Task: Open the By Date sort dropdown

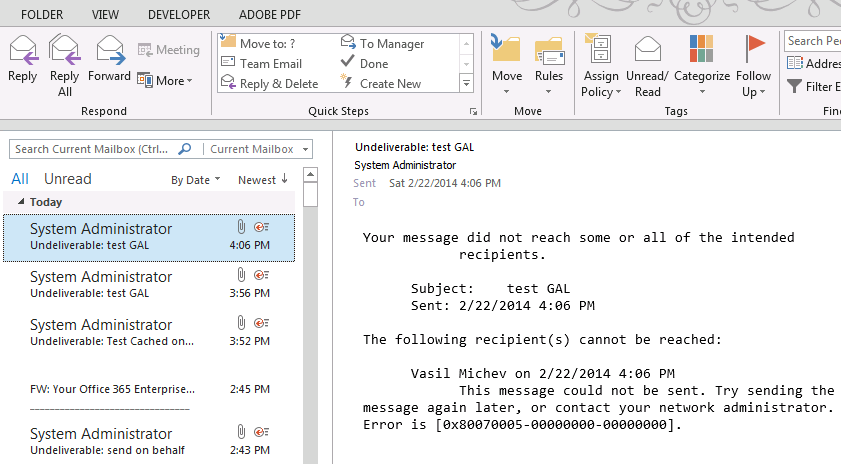Action: click(x=196, y=180)
